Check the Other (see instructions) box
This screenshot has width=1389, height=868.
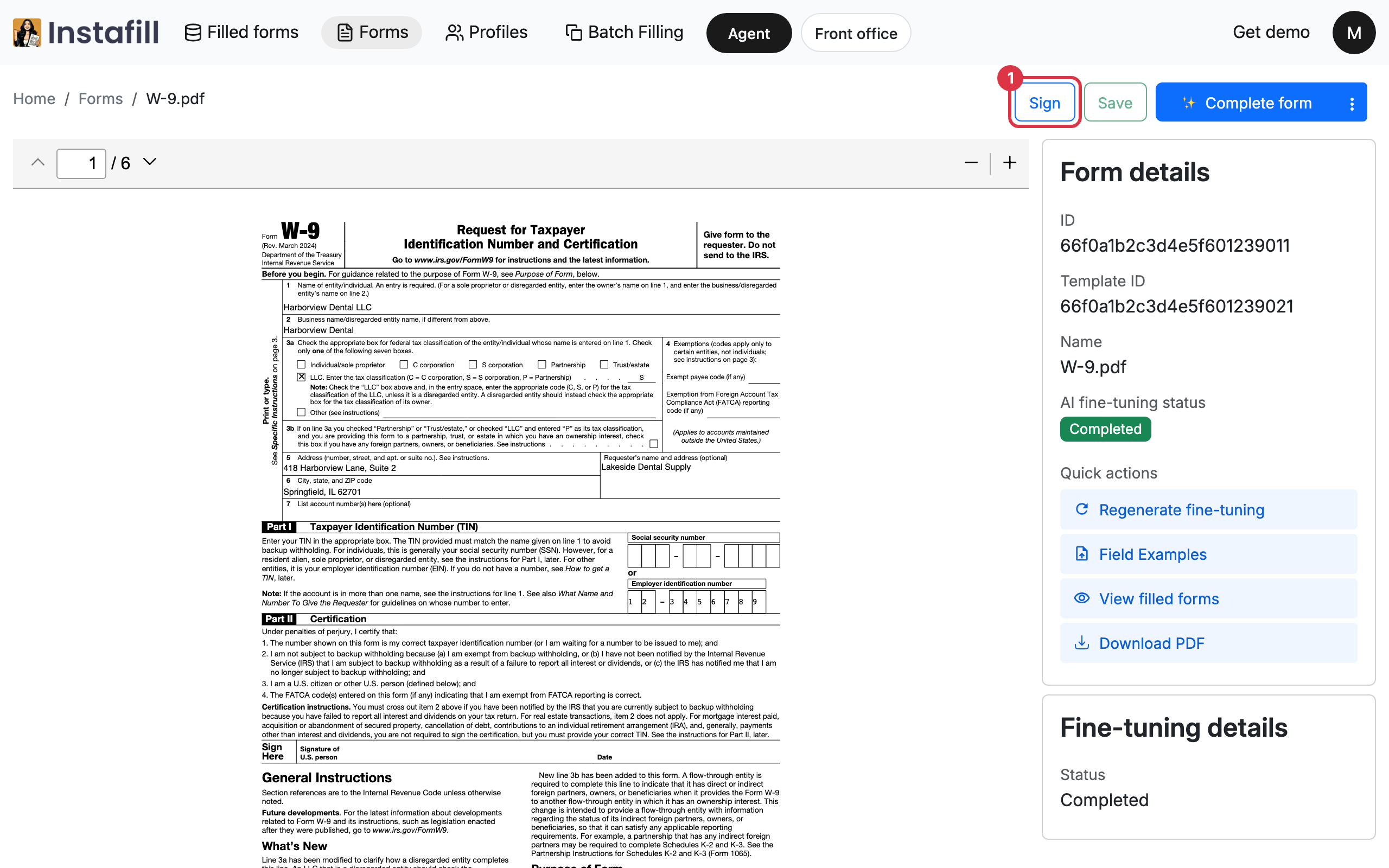click(x=301, y=412)
